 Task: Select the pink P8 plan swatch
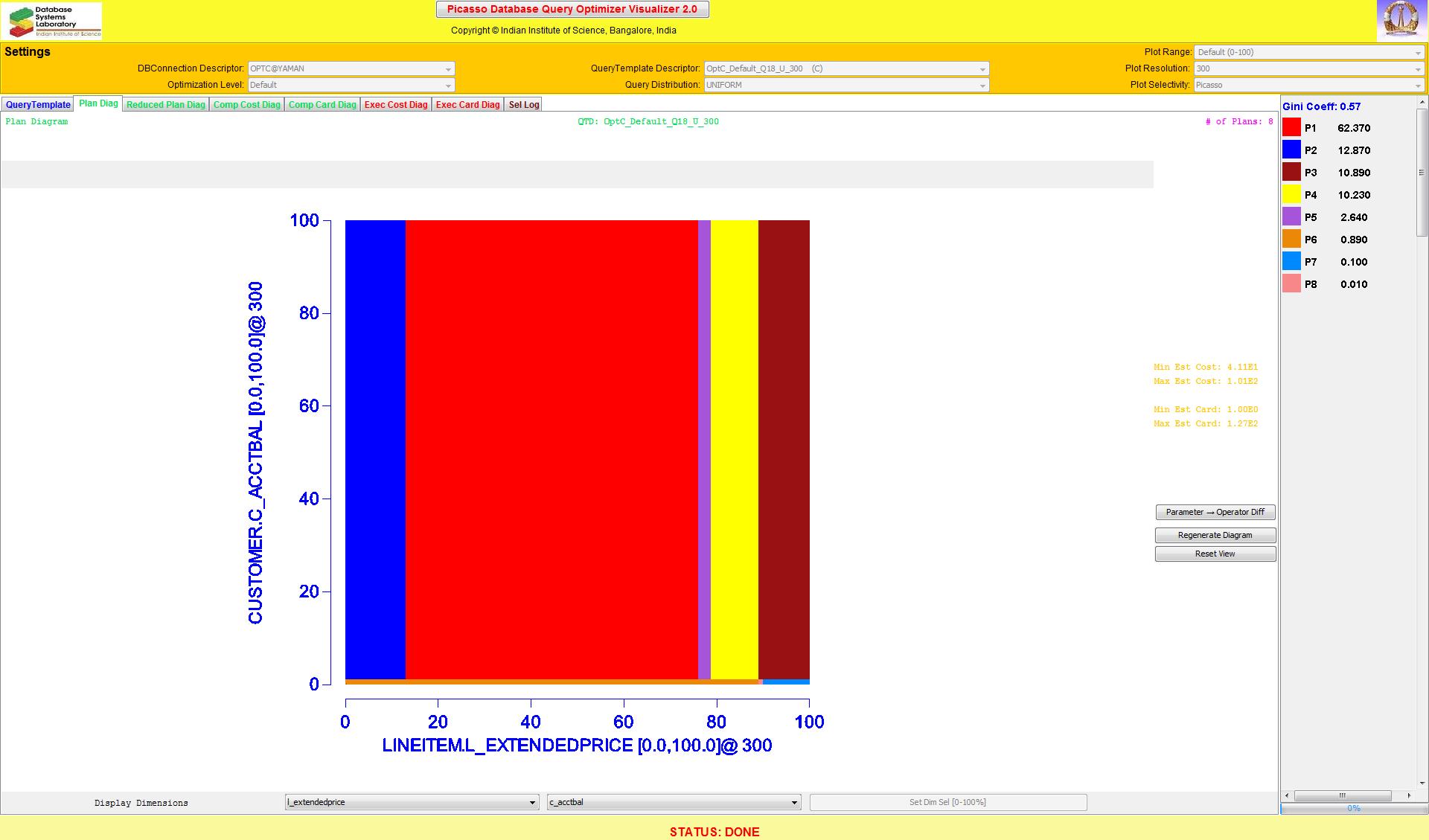click(x=1291, y=284)
